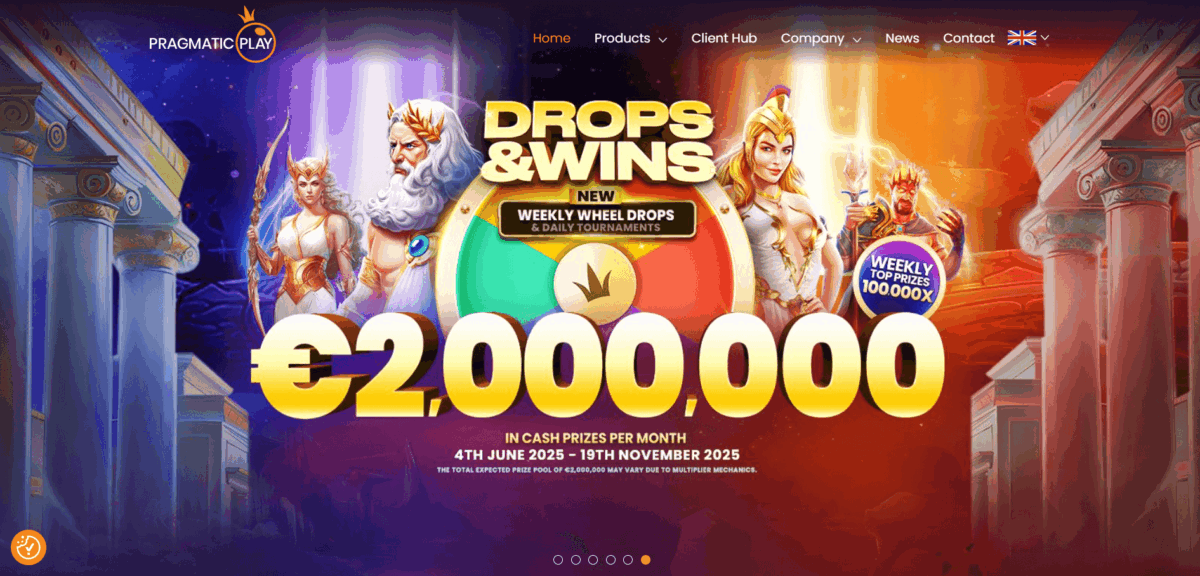
Task: Click the active orange carousel dot
Action: pyautogui.click(x=645, y=560)
